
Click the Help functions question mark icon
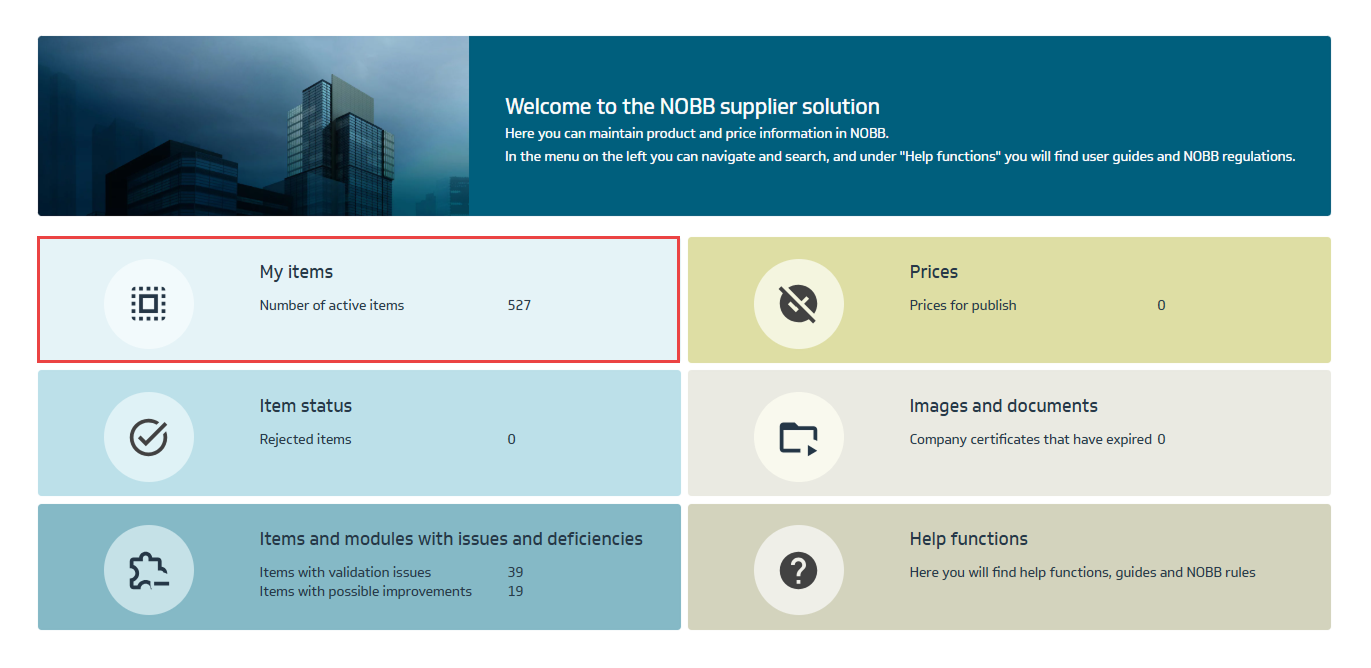click(798, 571)
